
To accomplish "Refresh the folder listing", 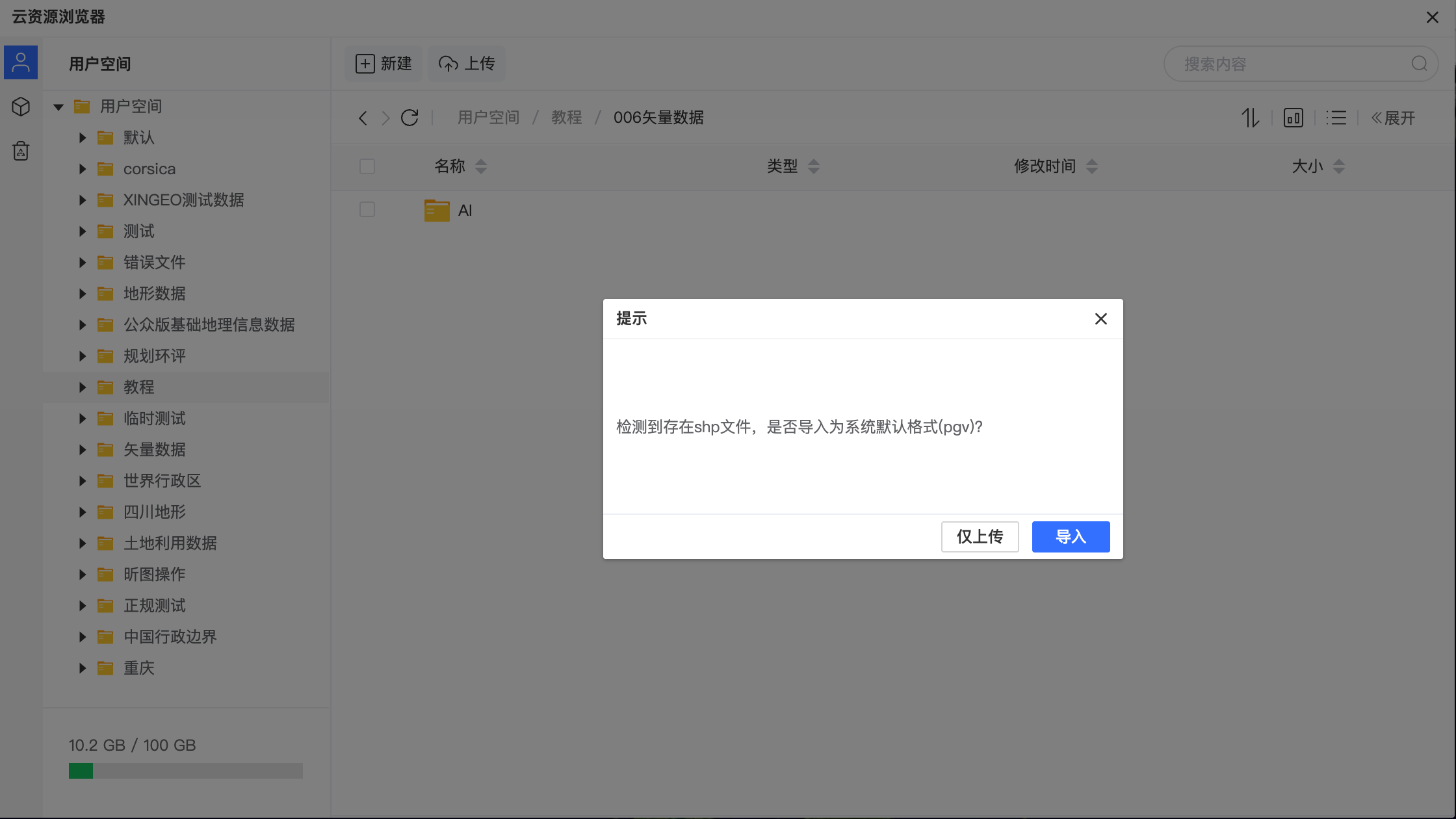I will 409,118.
